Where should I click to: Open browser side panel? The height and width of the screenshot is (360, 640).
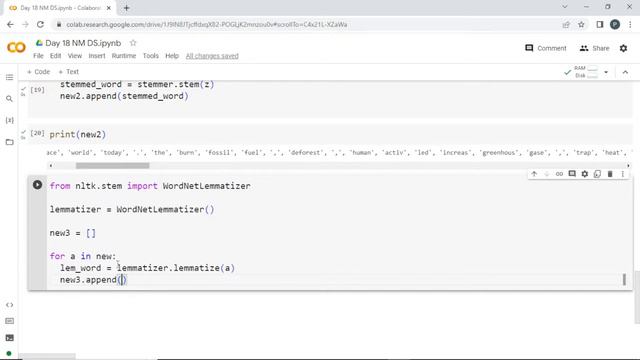[600, 24]
